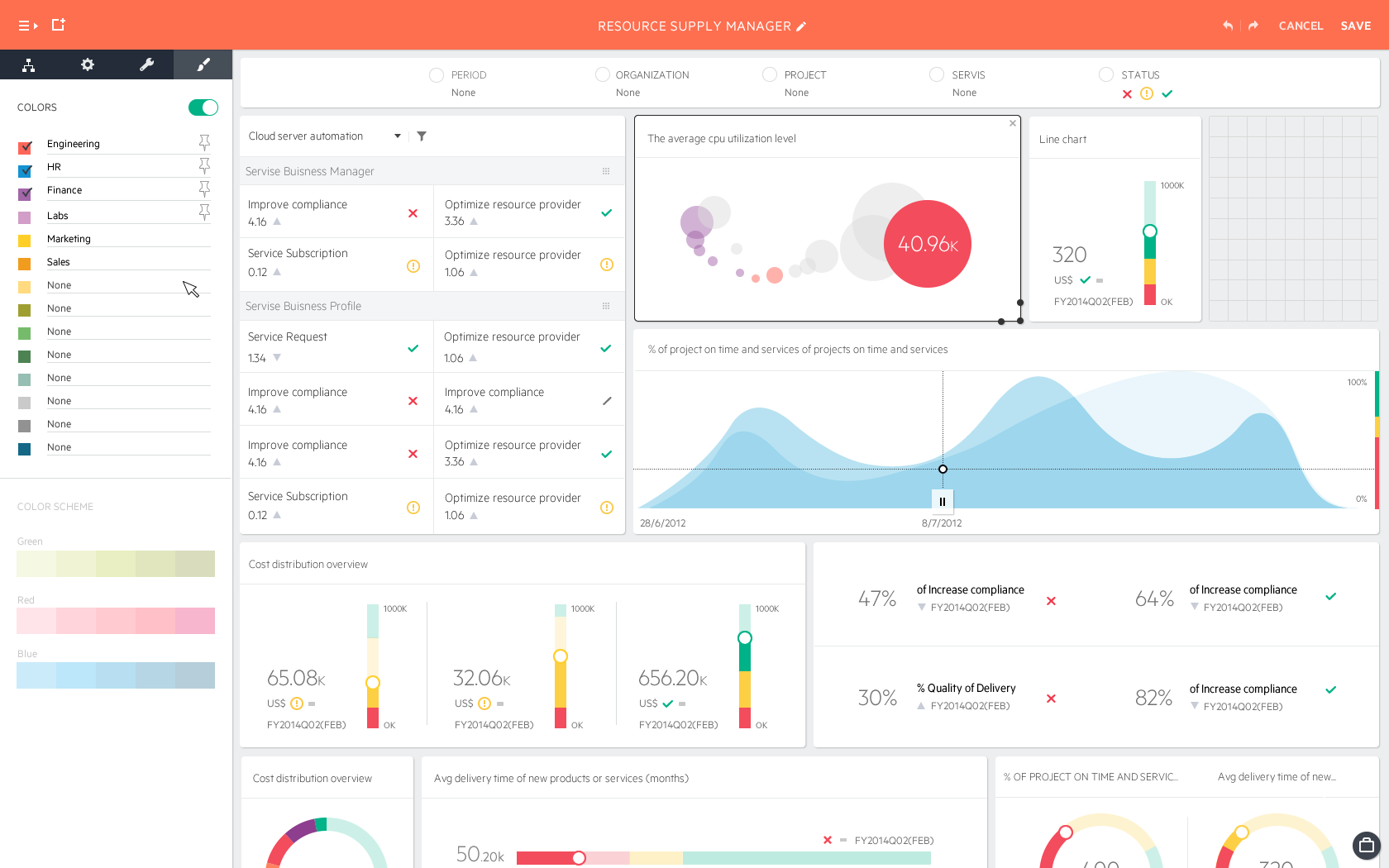The width and height of the screenshot is (1389, 868).
Task: Pin the Labs color entry
Action: (x=204, y=212)
